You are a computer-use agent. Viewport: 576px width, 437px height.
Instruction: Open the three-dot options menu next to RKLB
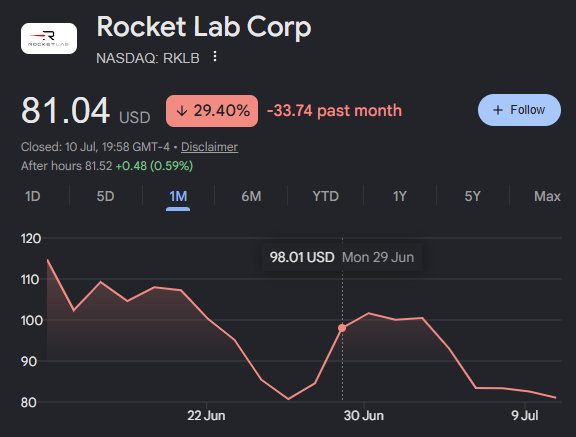215,57
